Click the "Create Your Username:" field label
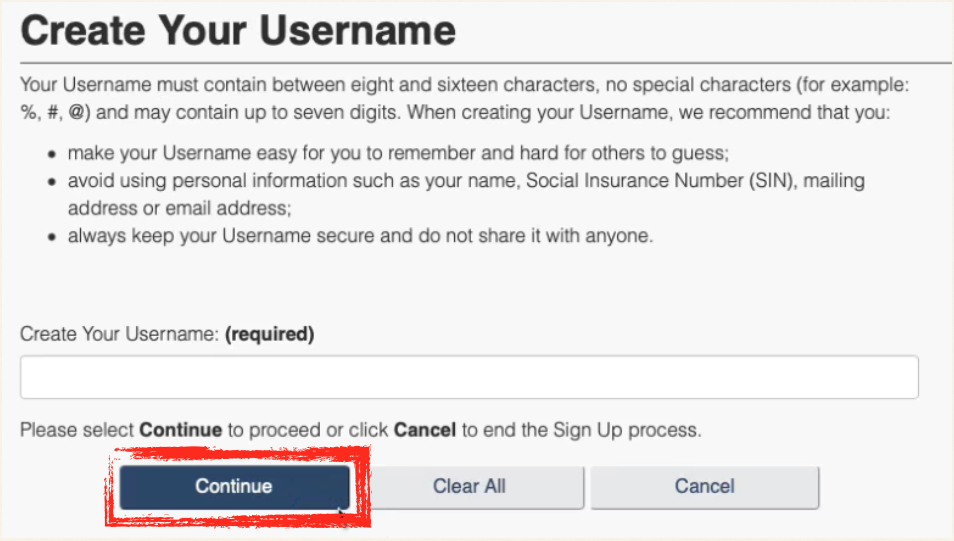The width and height of the screenshot is (954, 541). (119, 335)
